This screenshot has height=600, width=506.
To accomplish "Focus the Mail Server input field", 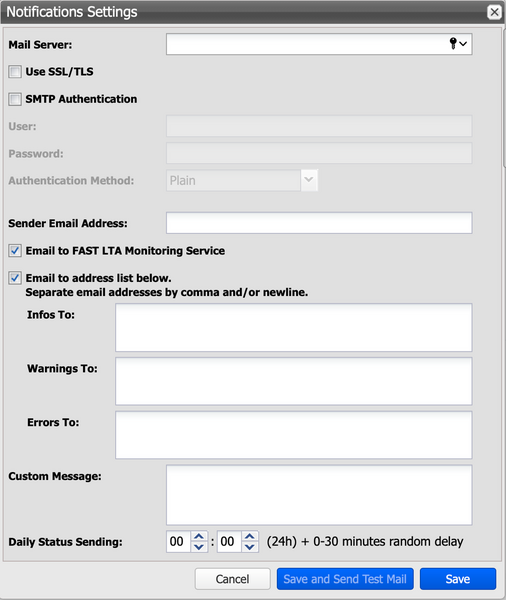I will [x=306, y=44].
